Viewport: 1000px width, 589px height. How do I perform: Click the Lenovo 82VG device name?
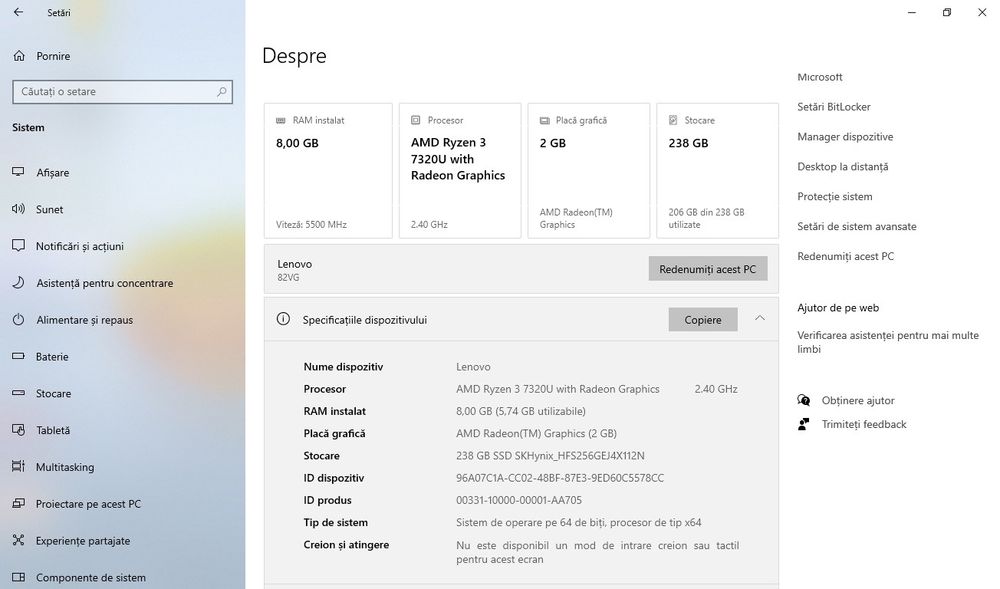(295, 270)
